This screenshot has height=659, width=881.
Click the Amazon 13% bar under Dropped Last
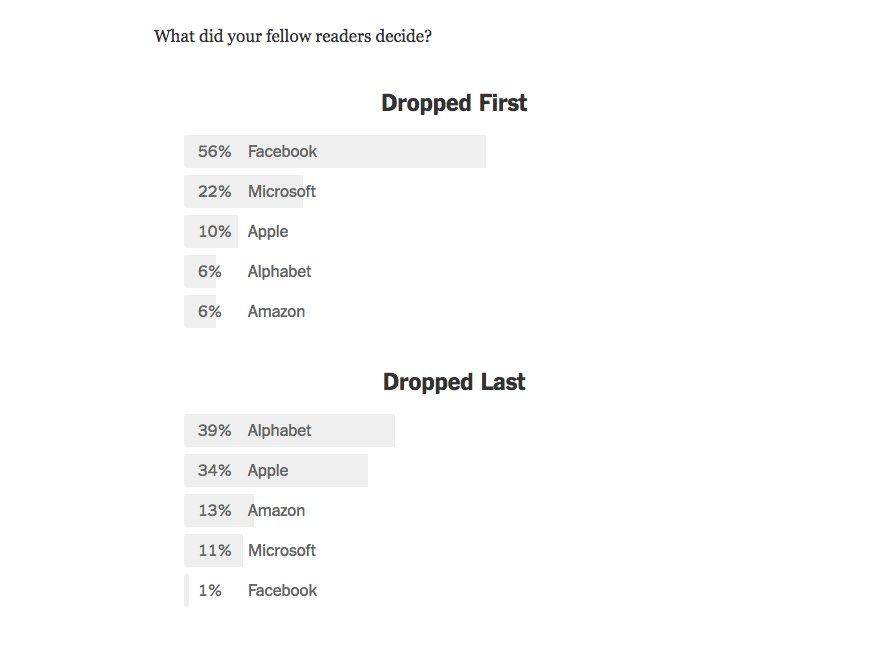(245, 510)
